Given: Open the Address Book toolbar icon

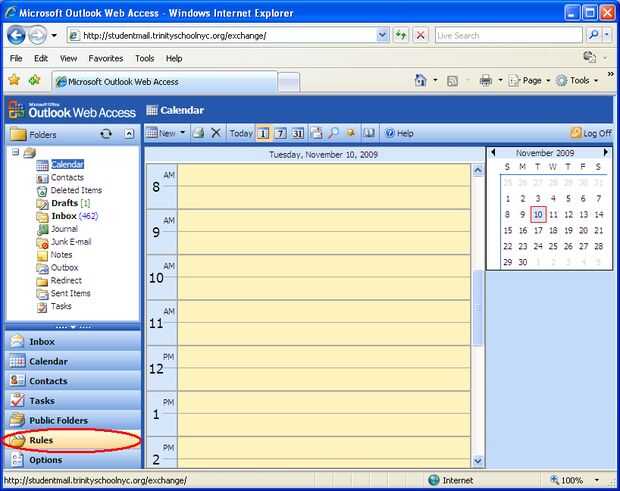Looking at the screenshot, I should pos(369,133).
